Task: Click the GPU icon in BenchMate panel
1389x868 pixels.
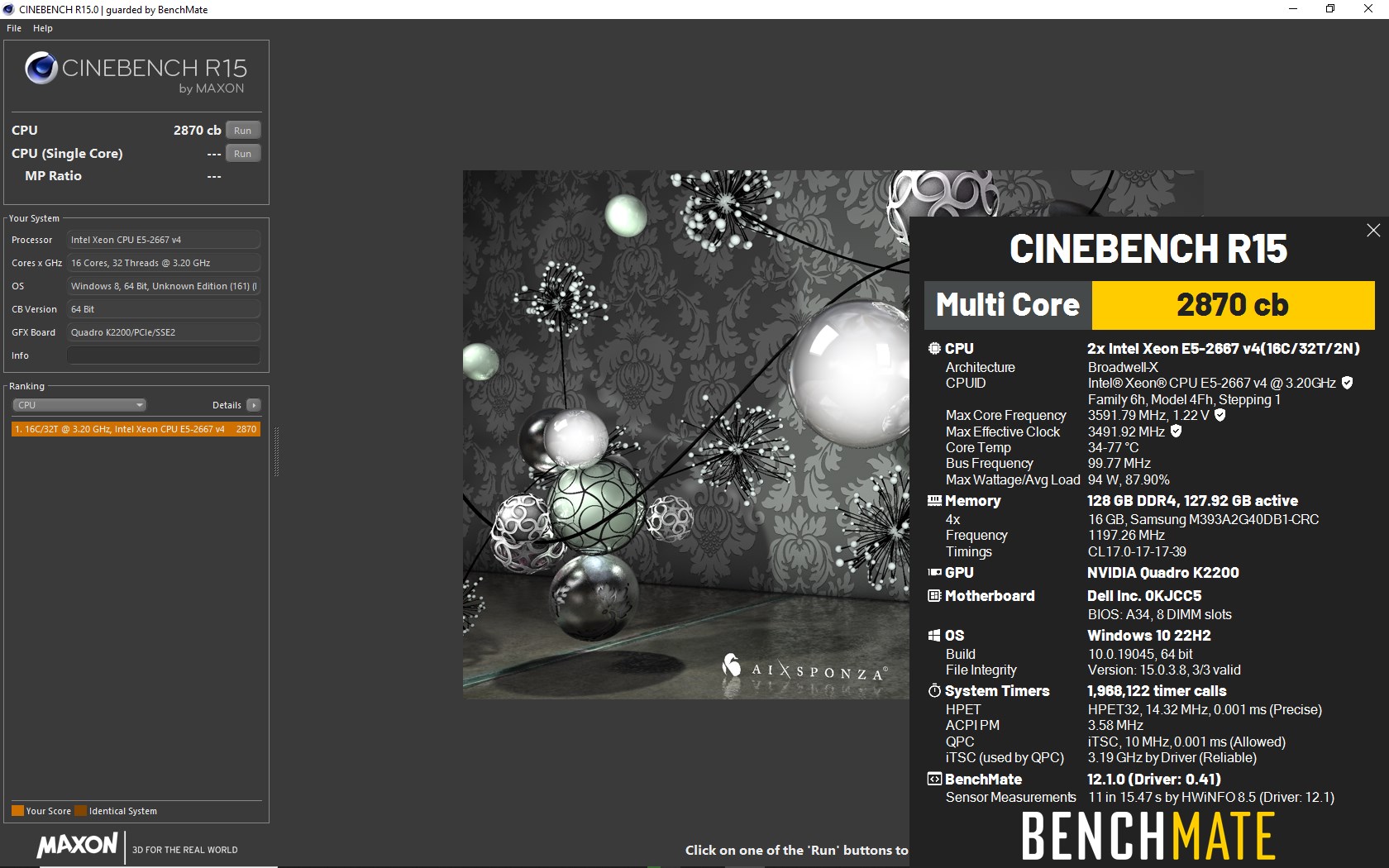Action: click(x=934, y=572)
